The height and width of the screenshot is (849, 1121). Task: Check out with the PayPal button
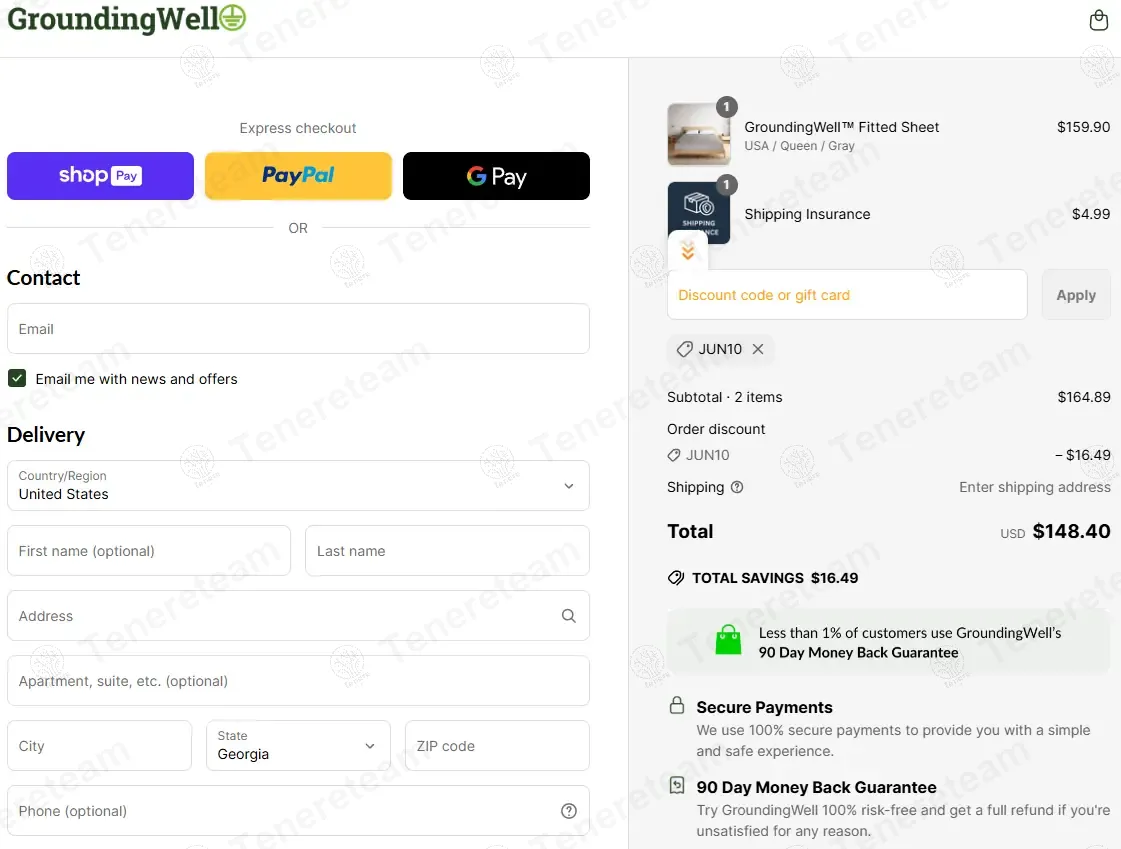pos(298,176)
